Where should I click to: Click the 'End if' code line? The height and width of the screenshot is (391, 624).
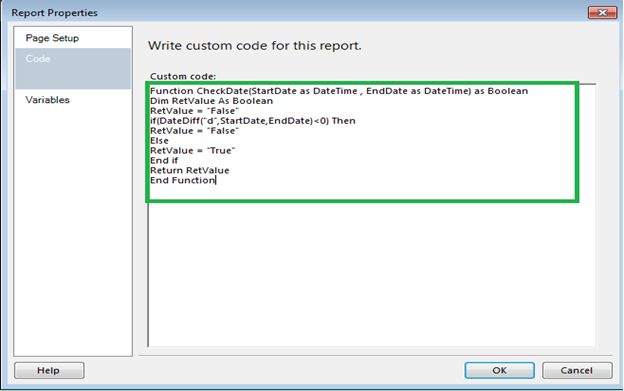(164, 161)
